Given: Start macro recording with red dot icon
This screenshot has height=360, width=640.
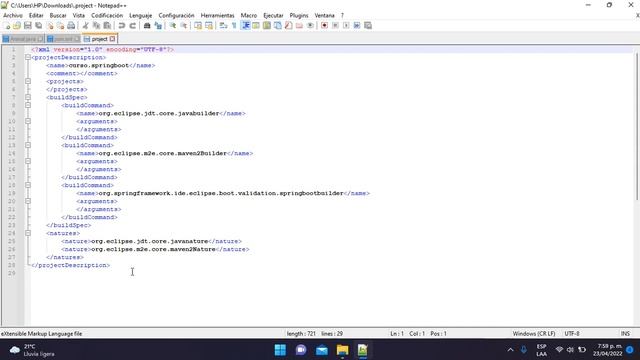Looking at the screenshot, I should click(x=324, y=26).
